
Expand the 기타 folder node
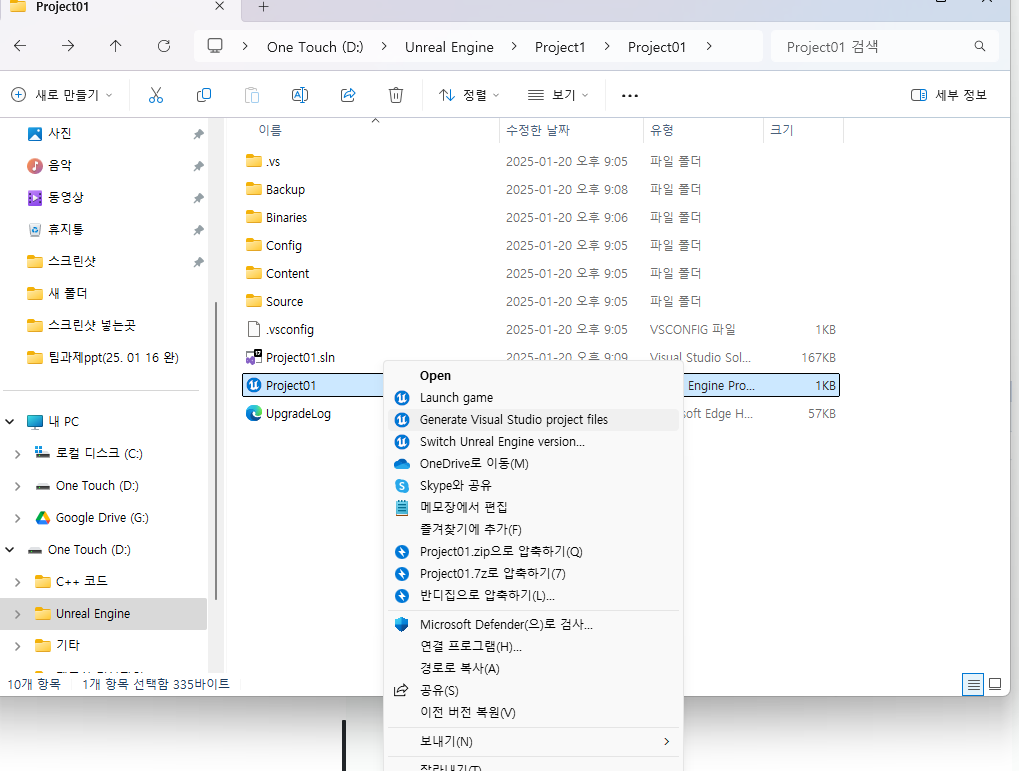(18, 646)
